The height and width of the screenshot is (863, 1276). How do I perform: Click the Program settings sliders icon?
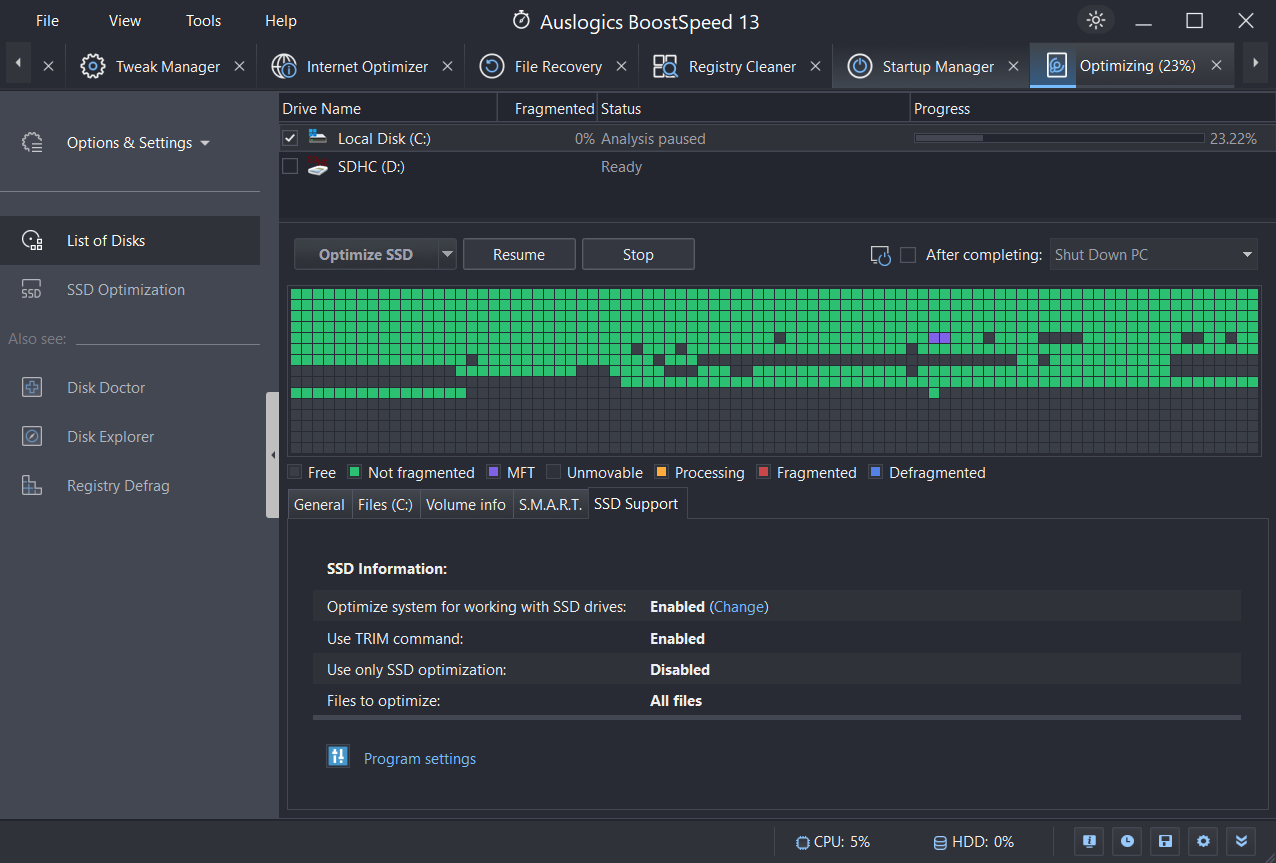338,757
